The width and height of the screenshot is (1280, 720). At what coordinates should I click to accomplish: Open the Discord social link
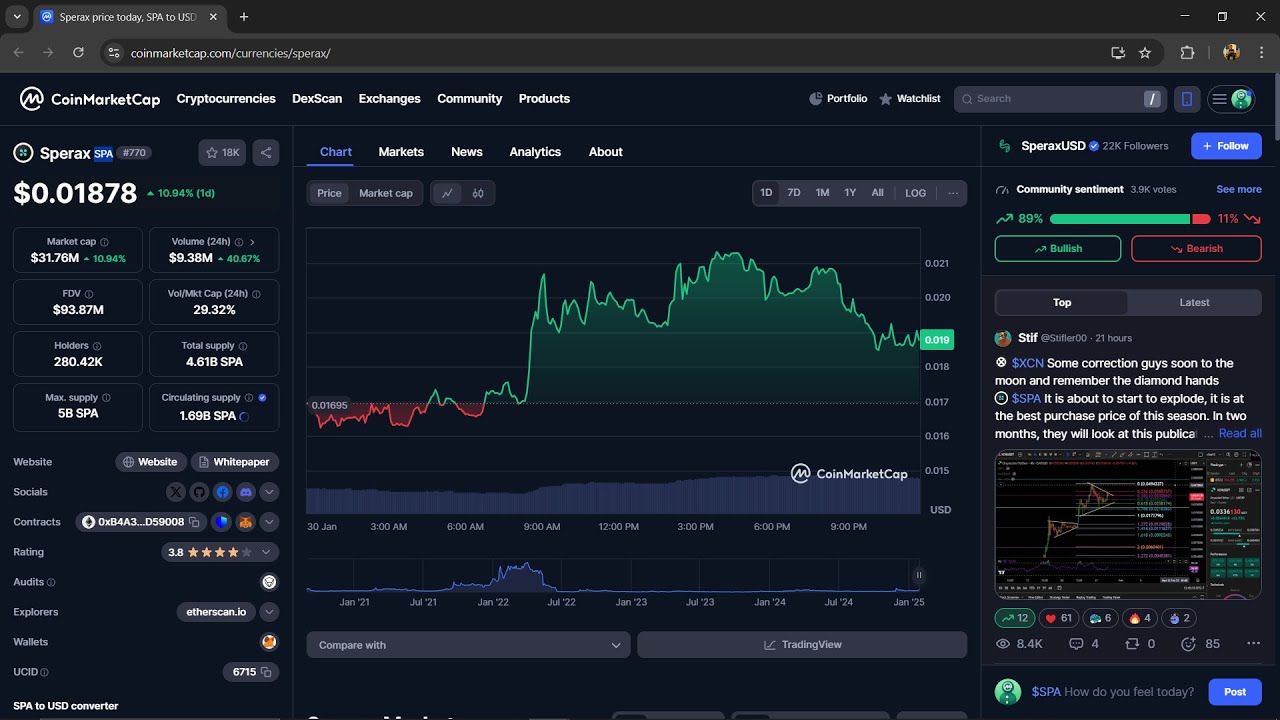[245, 492]
